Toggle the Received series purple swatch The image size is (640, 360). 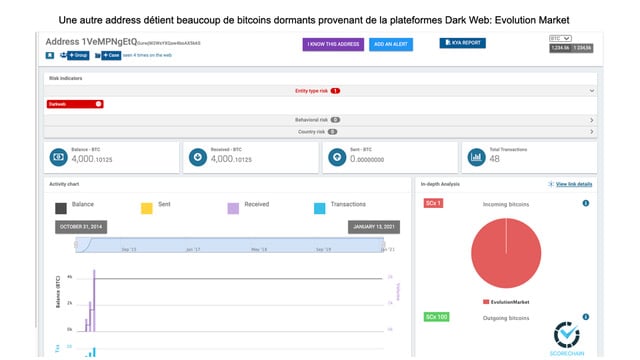click(233, 209)
